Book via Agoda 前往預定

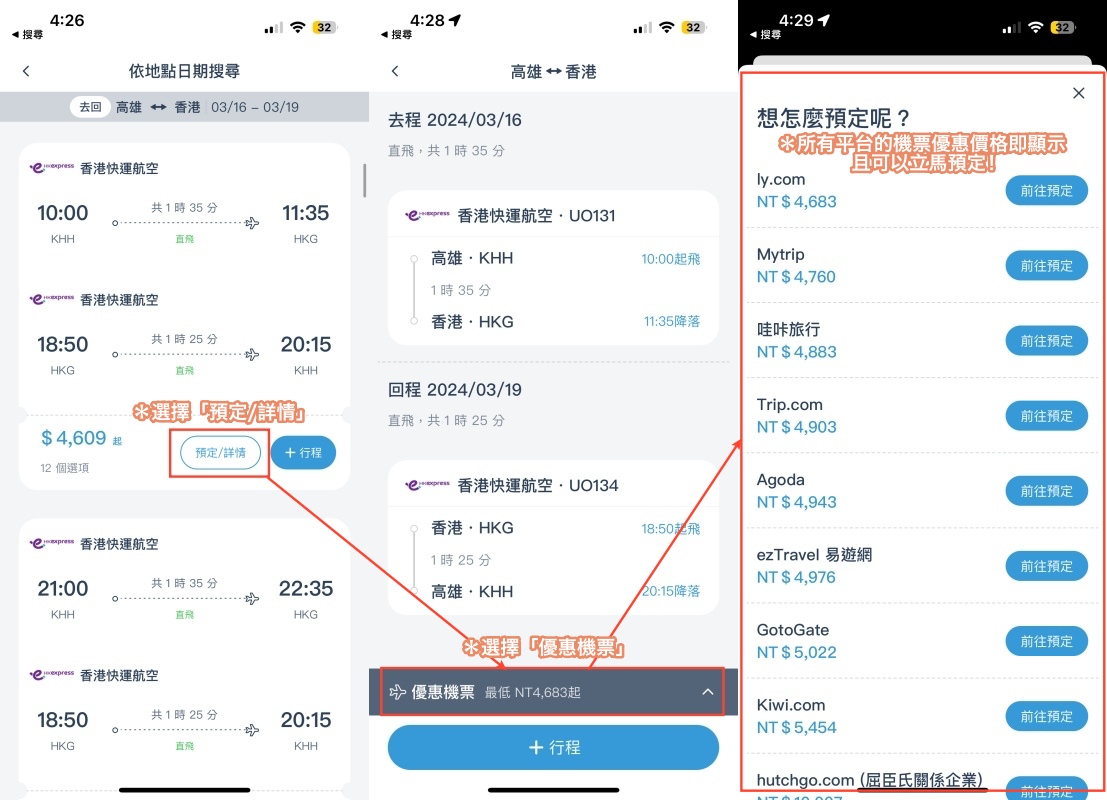(x=1046, y=491)
